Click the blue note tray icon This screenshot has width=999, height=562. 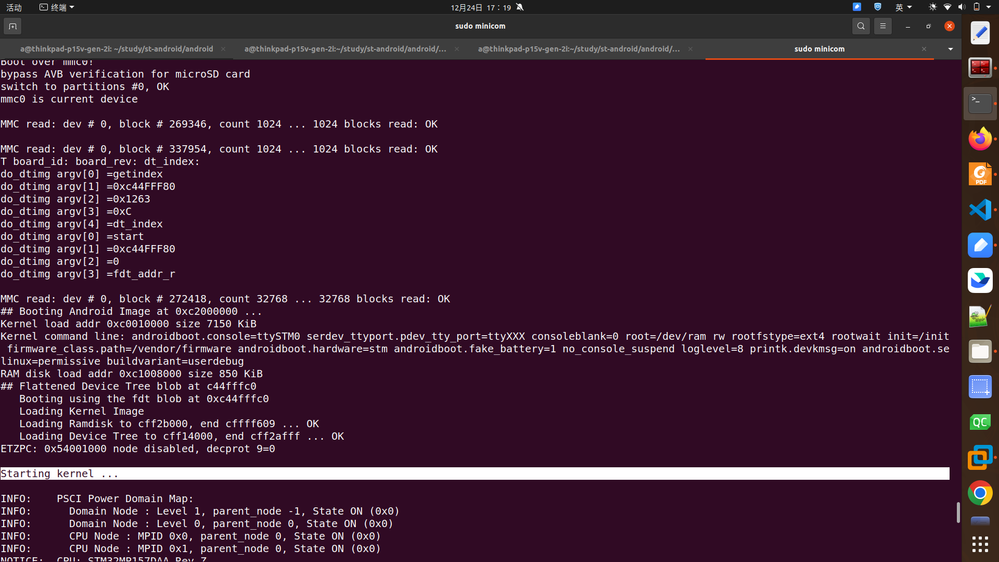pyautogui.click(x=857, y=7)
